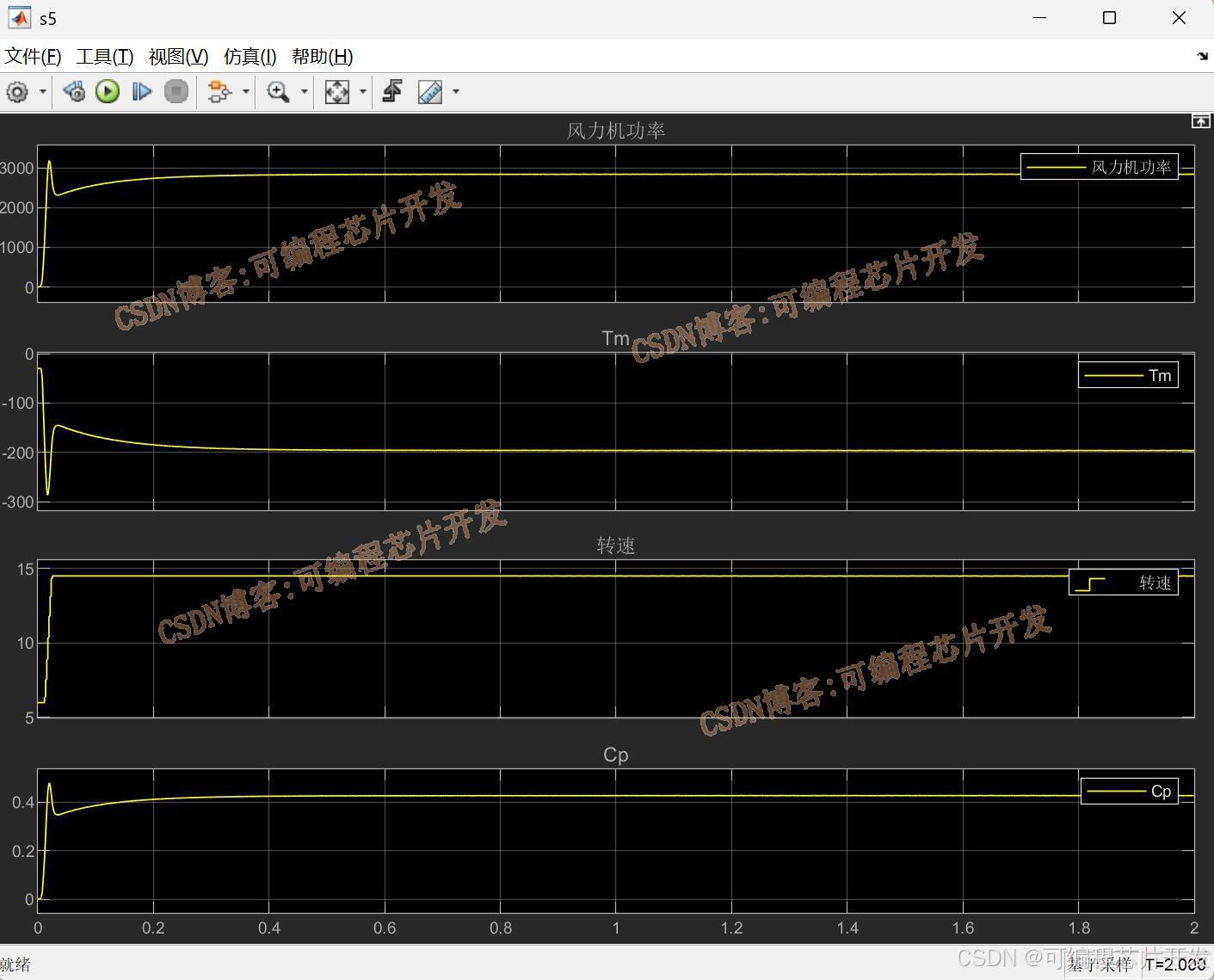This screenshot has width=1214, height=980.
Task: Click the layout/signal selector icon
Action: 219,92
